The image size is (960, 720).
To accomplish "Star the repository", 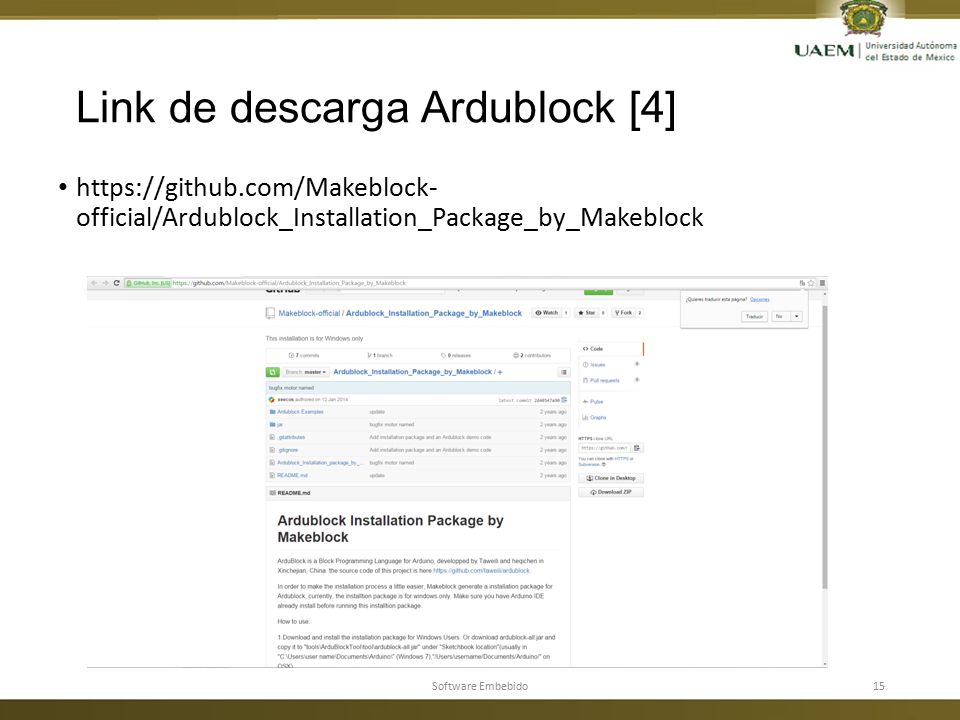I will 587,313.
